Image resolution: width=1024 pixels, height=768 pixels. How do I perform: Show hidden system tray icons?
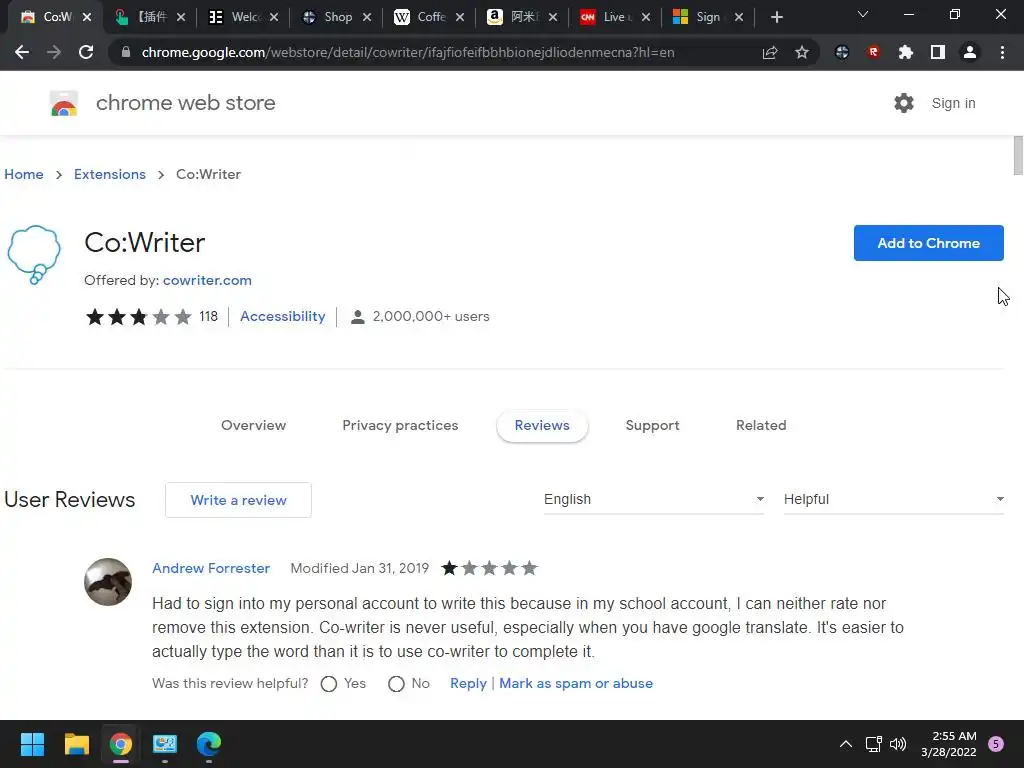(846, 744)
